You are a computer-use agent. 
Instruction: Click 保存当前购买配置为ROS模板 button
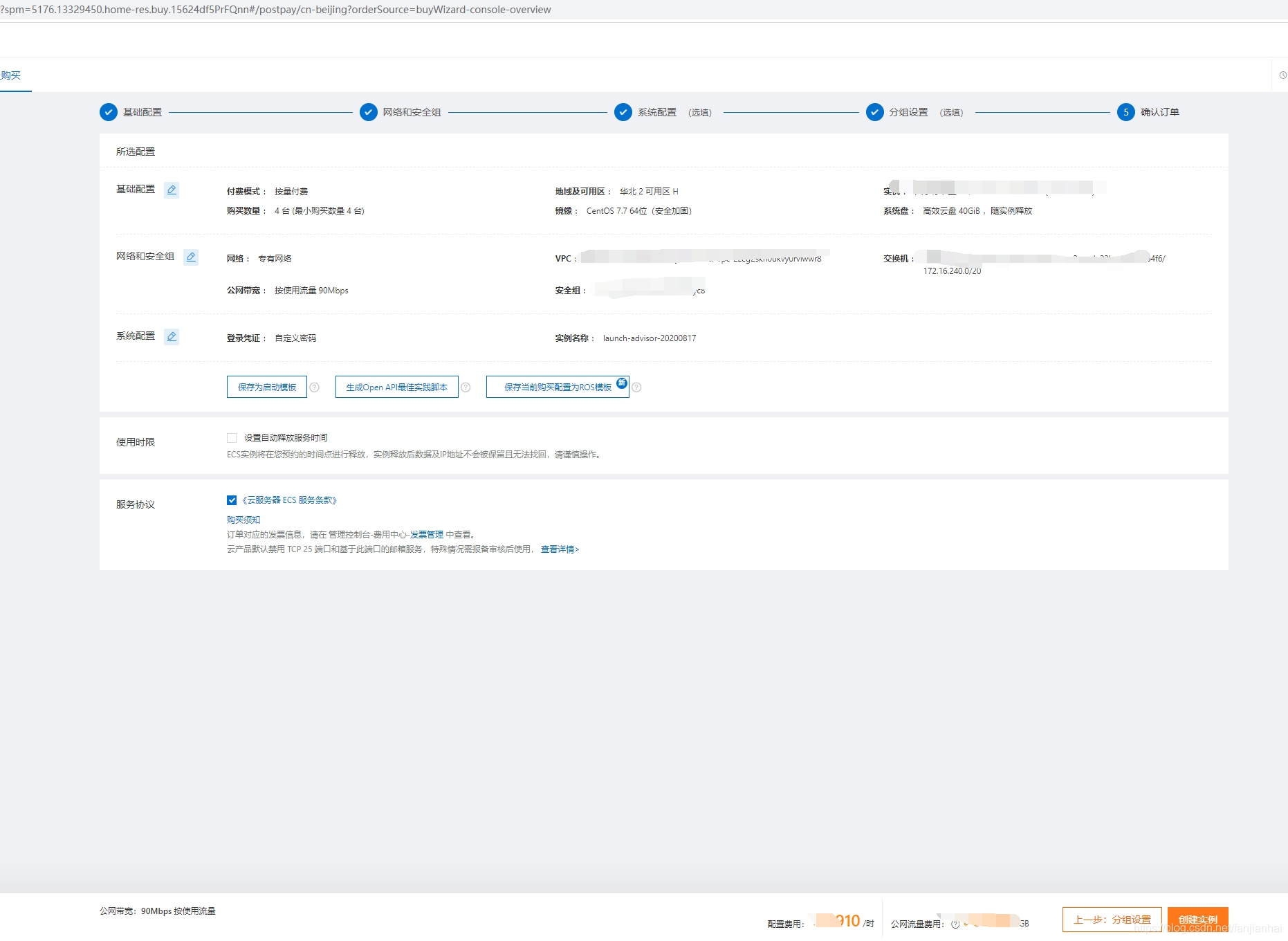pos(557,387)
